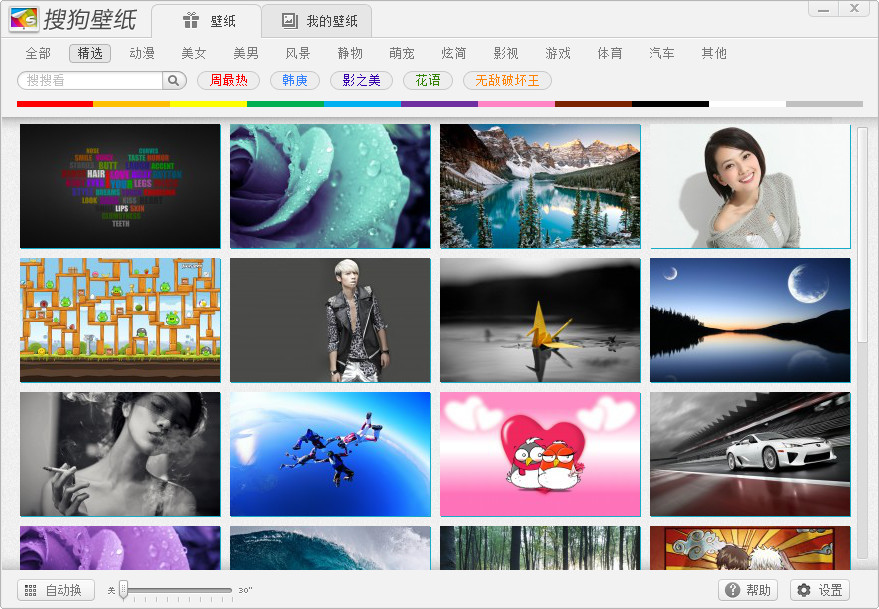The image size is (879, 609).
Task: Filter wallpapers by brown color
Action: coord(594,104)
